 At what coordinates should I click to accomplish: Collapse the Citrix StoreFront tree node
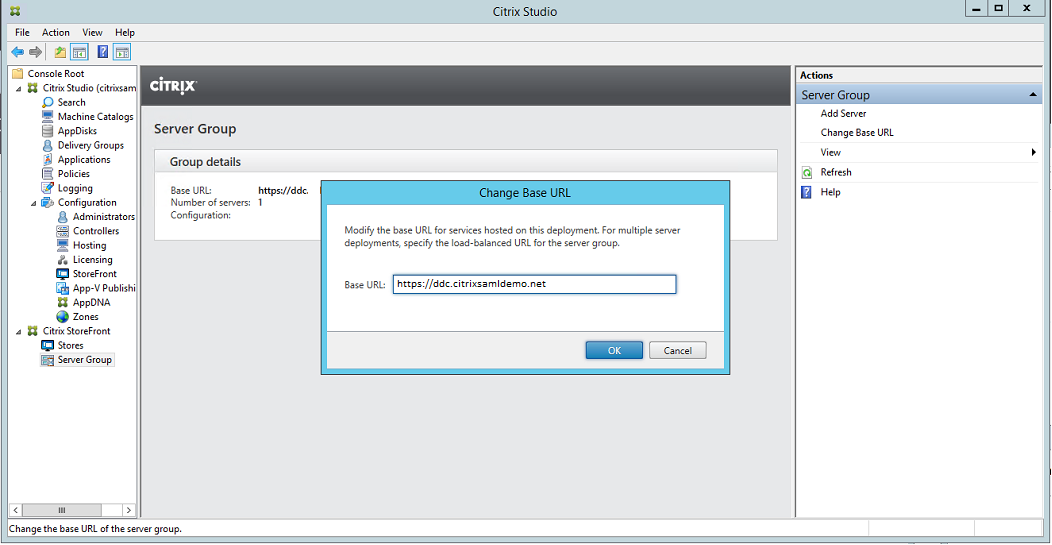tap(19, 332)
